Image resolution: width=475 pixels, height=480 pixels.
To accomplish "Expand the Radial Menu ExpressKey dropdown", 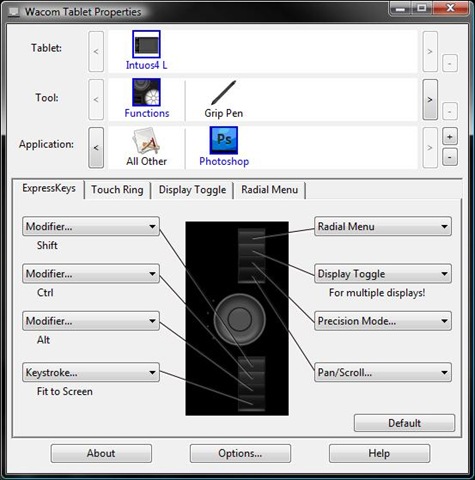I will point(383,227).
